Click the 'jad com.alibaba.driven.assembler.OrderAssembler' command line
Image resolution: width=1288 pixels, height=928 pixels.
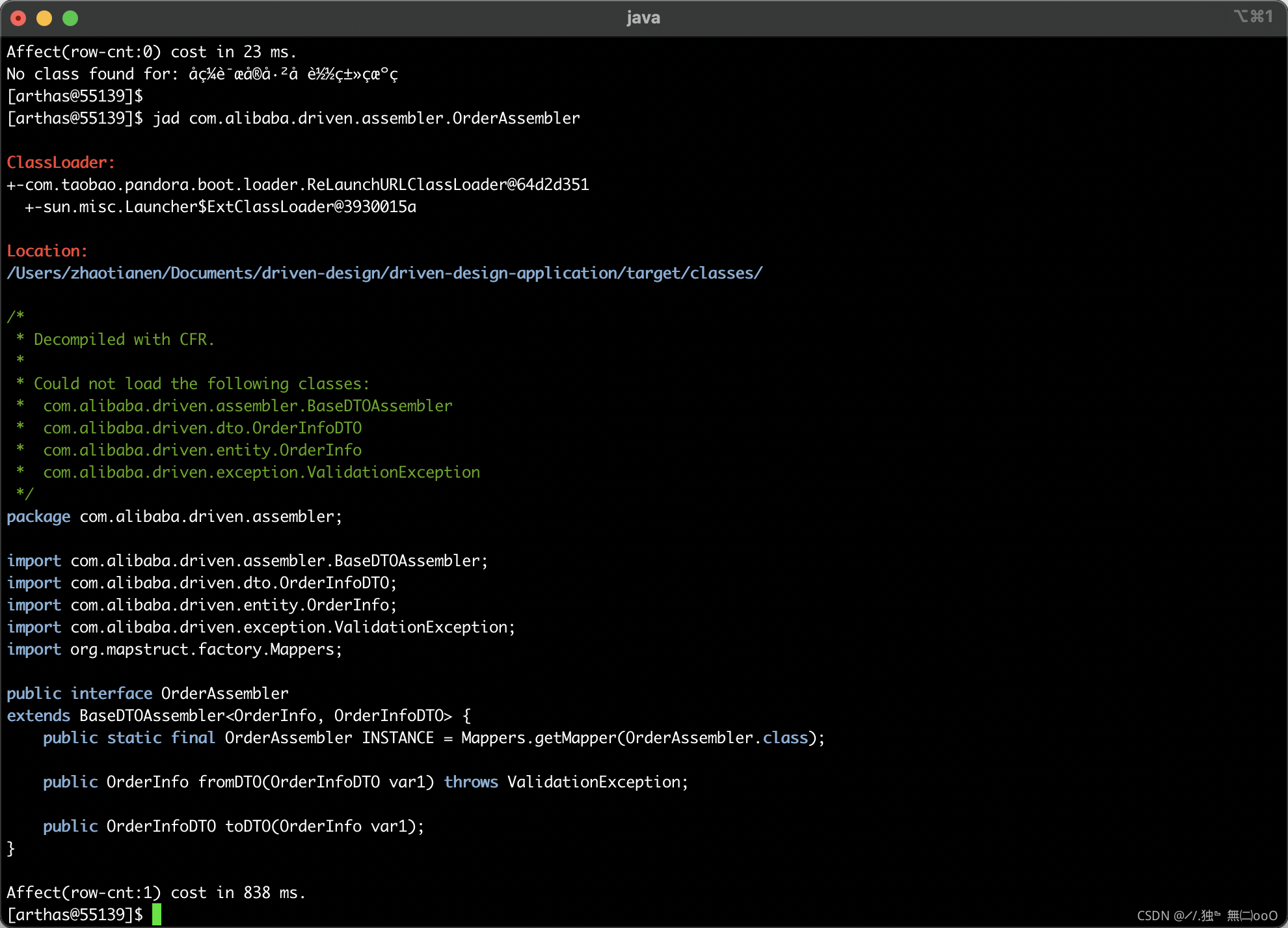tap(293, 118)
